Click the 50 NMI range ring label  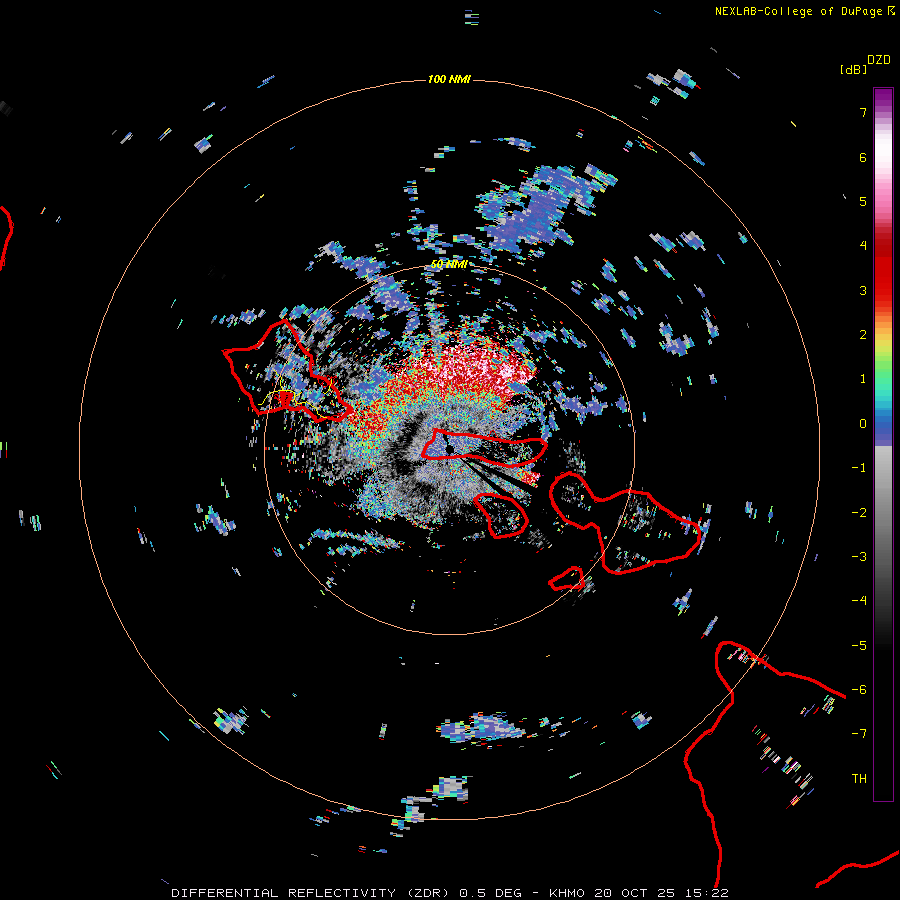coord(449,264)
